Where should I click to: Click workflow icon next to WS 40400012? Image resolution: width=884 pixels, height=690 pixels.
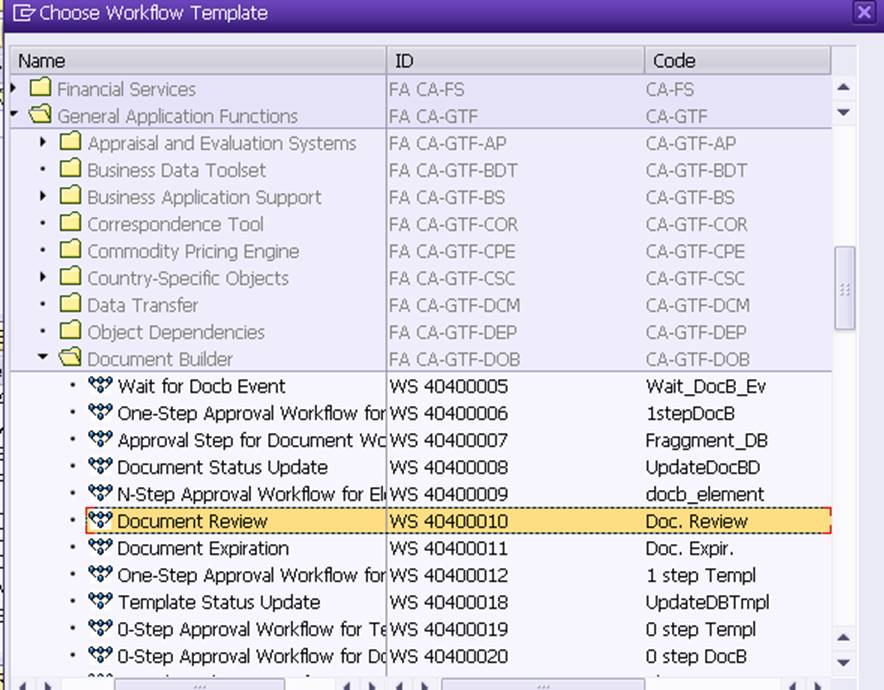pos(100,574)
